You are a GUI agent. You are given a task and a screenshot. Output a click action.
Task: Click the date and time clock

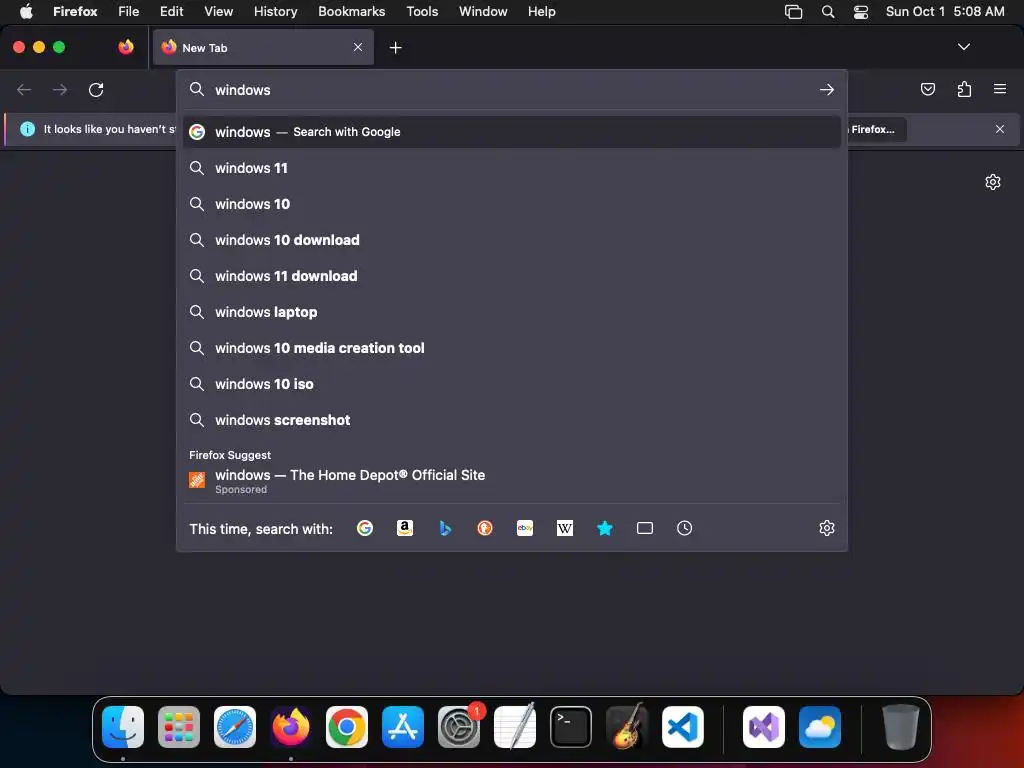[944, 11]
